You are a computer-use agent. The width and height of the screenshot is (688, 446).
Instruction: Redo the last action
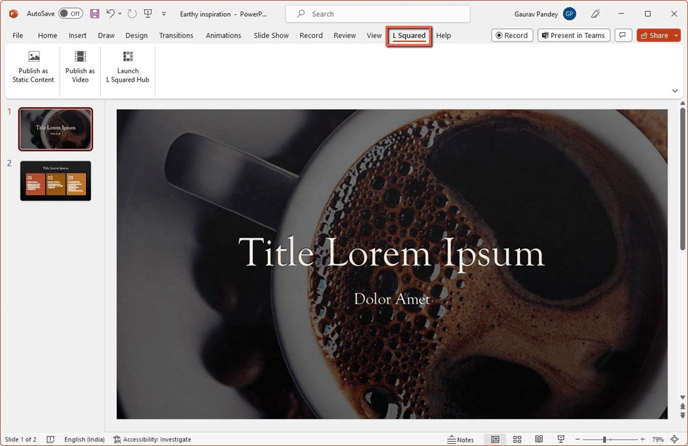tap(132, 14)
